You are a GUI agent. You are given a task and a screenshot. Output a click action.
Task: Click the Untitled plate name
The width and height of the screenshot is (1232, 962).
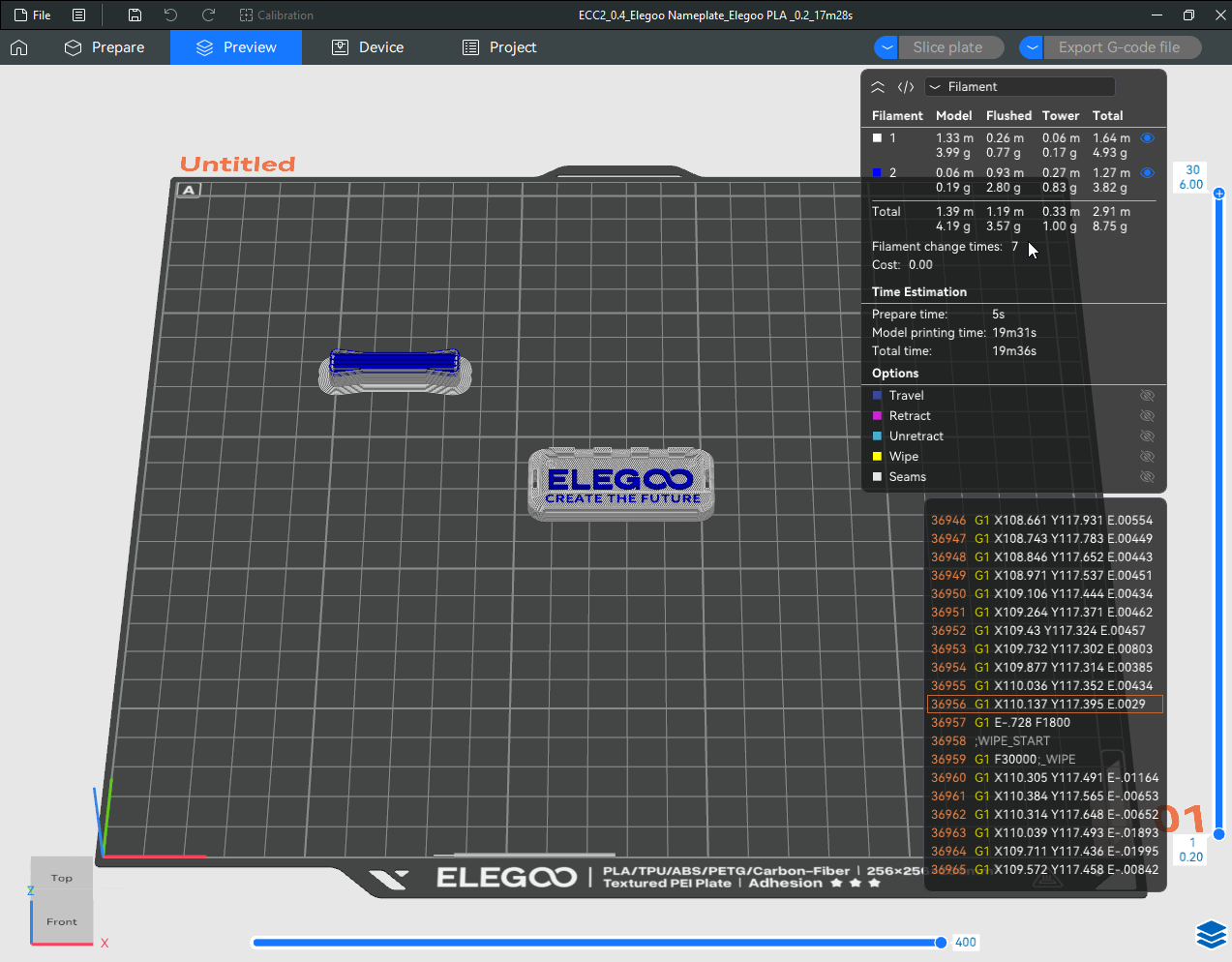pyautogui.click(x=238, y=165)
